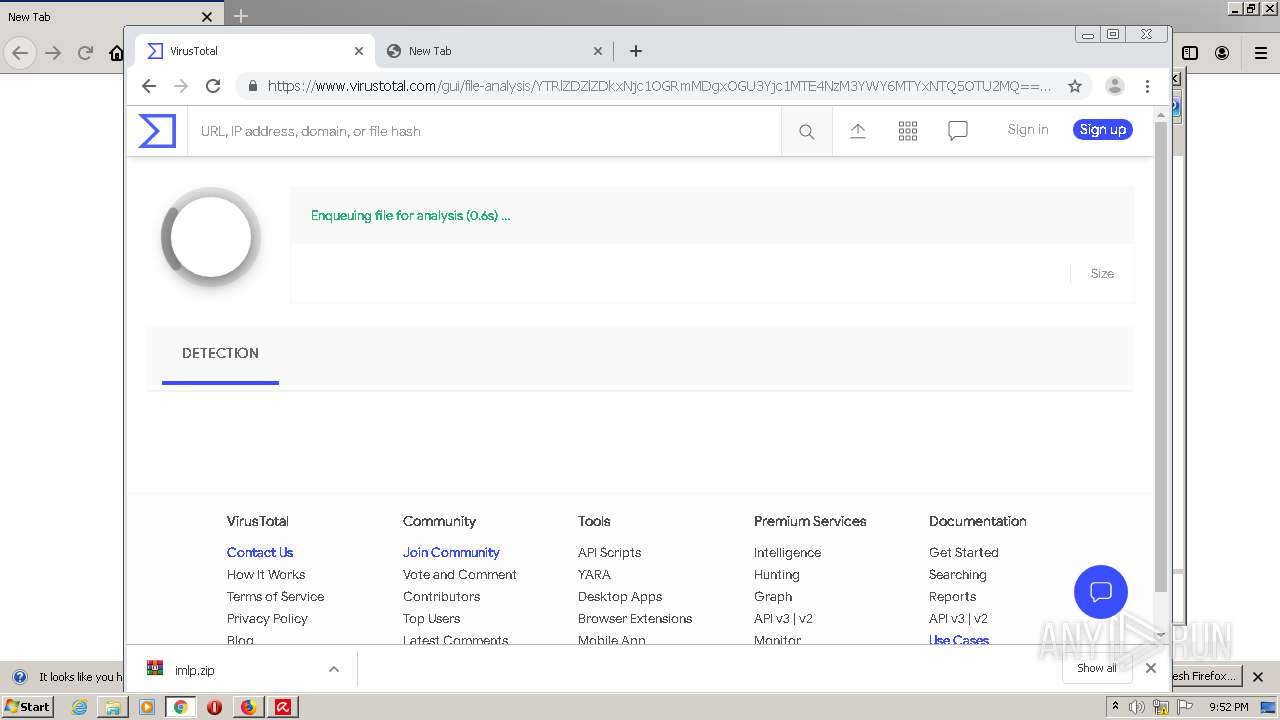
Task: Open the Searching documentation link
Action: [957, 574]
